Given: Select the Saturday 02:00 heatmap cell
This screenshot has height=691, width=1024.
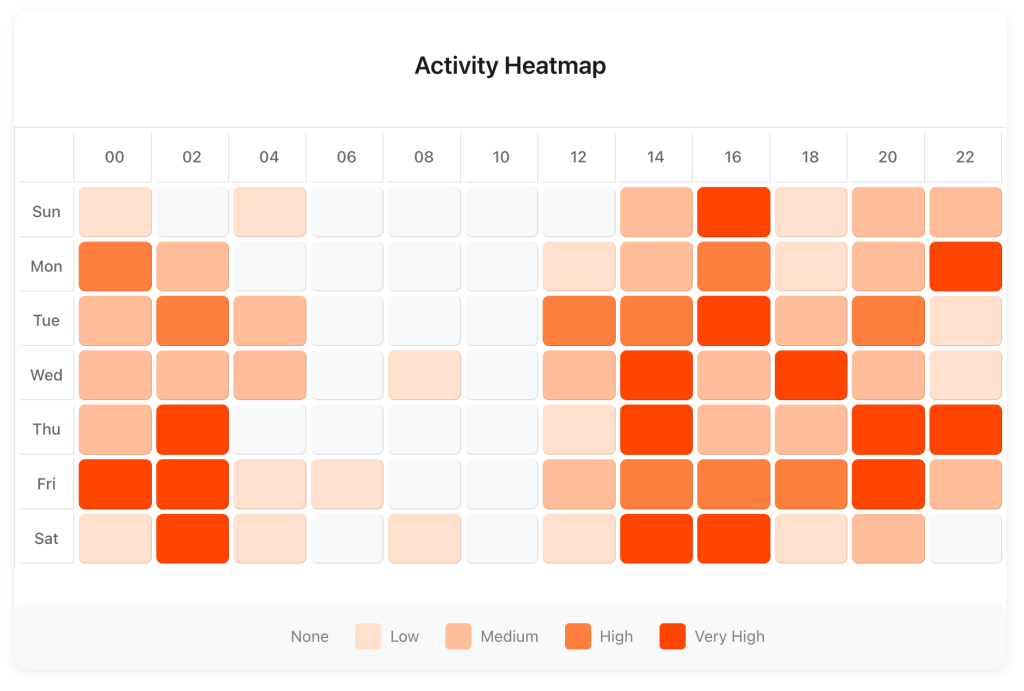Looking at the screenshot, I should (x=192, y=539).
